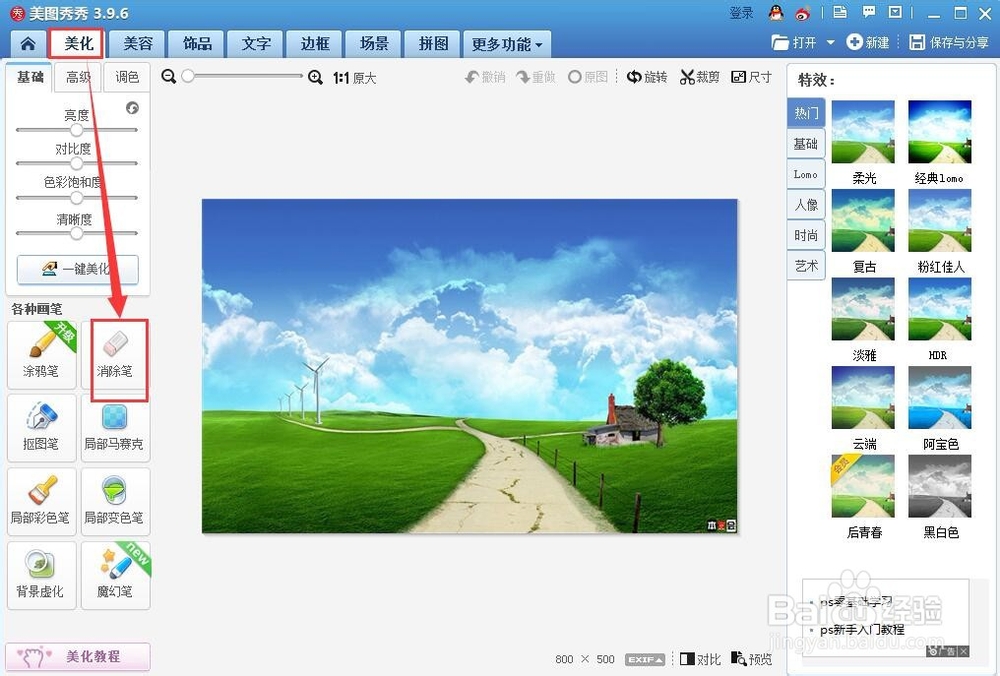Screen dimensions: 1000x676
Task: Select the 局部马赛克 mosaic tool
Action: [x=115, y=428]
